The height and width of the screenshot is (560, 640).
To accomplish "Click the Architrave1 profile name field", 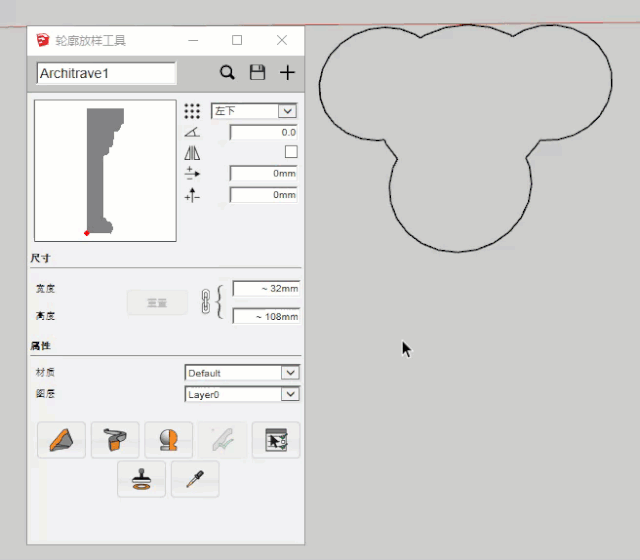I will click(x=106, y=73).
